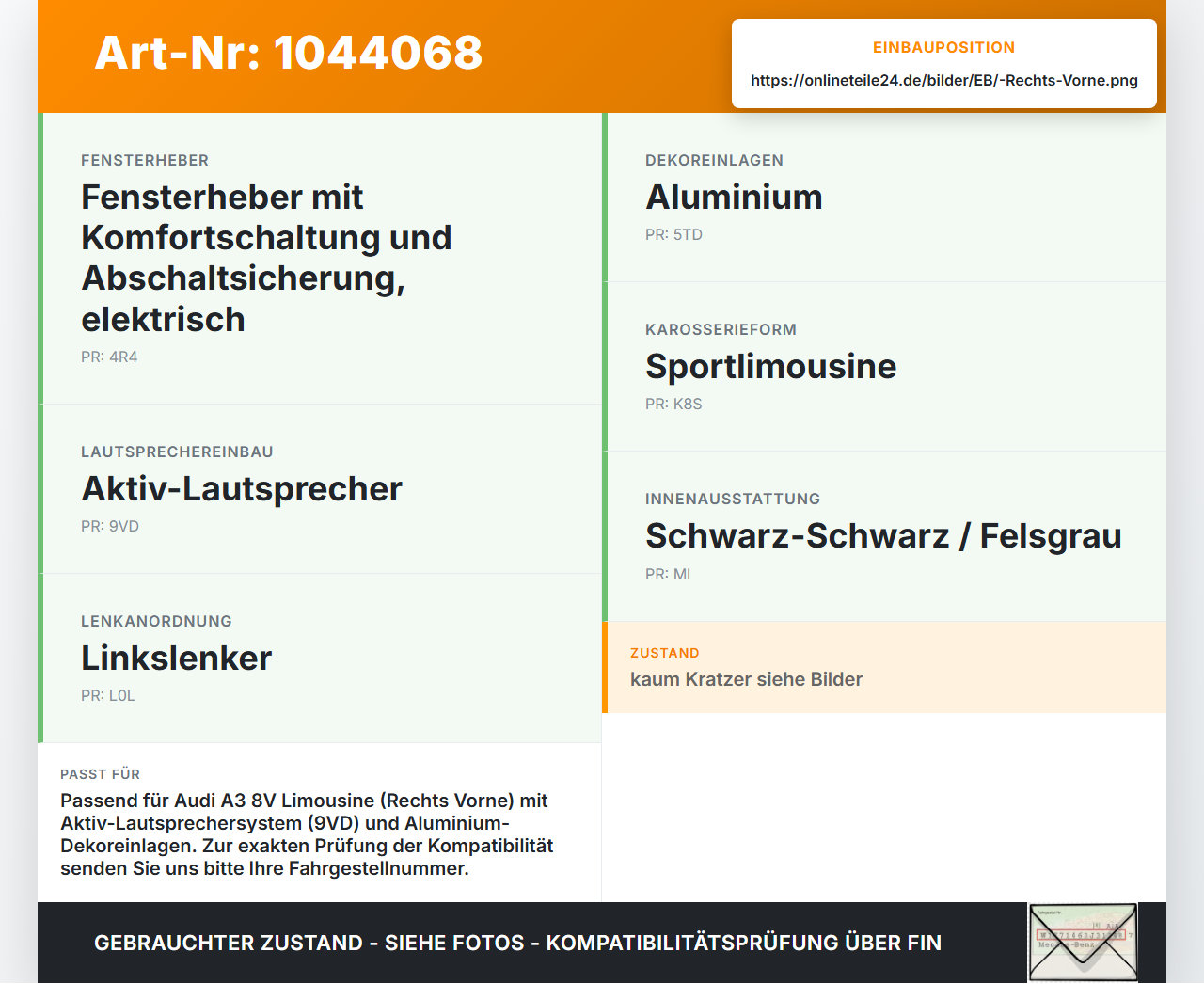
Task: Click the KAROSSERIEFORM label
Action: coord(721,329)
